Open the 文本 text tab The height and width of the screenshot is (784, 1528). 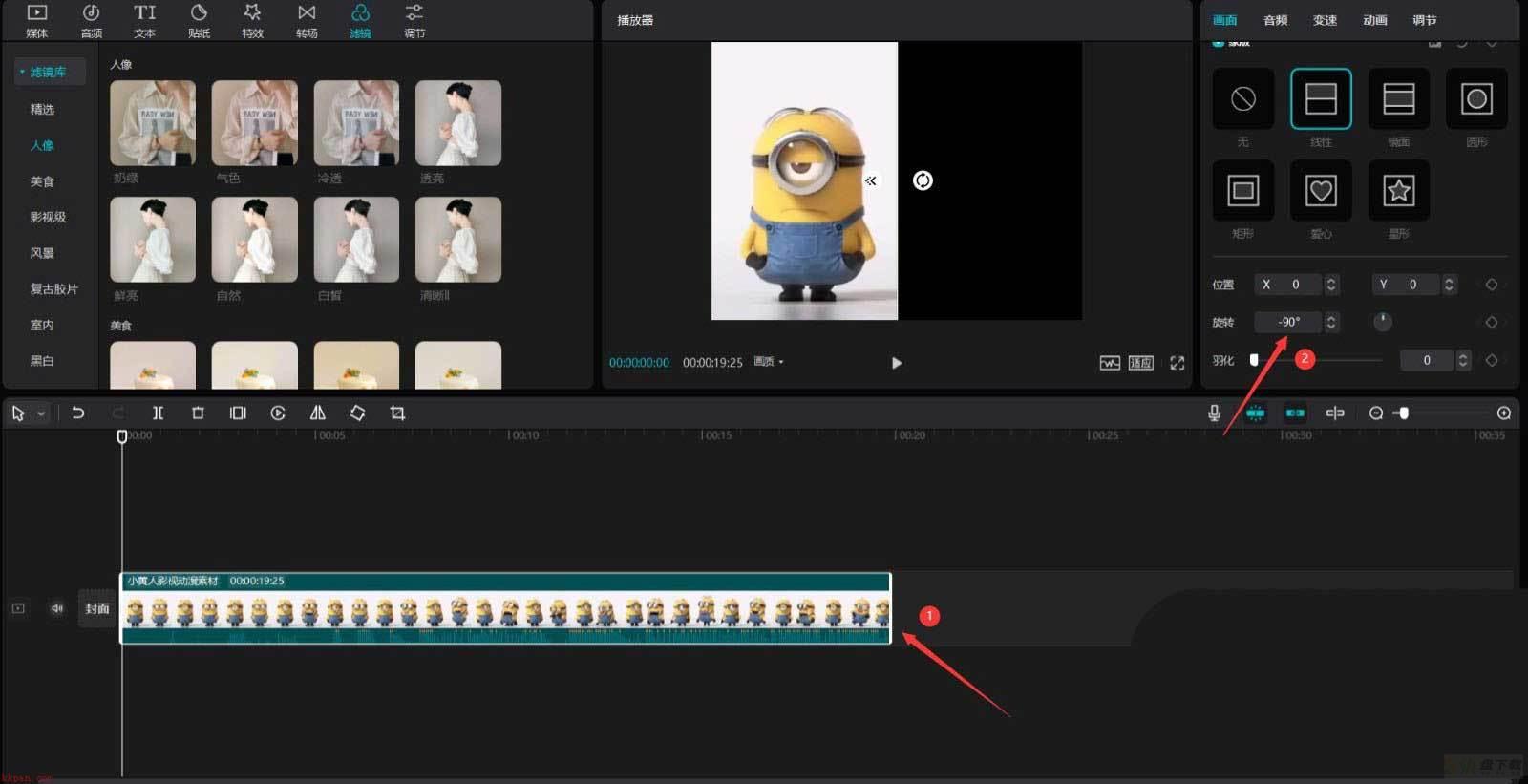click(x=145, y=21)
